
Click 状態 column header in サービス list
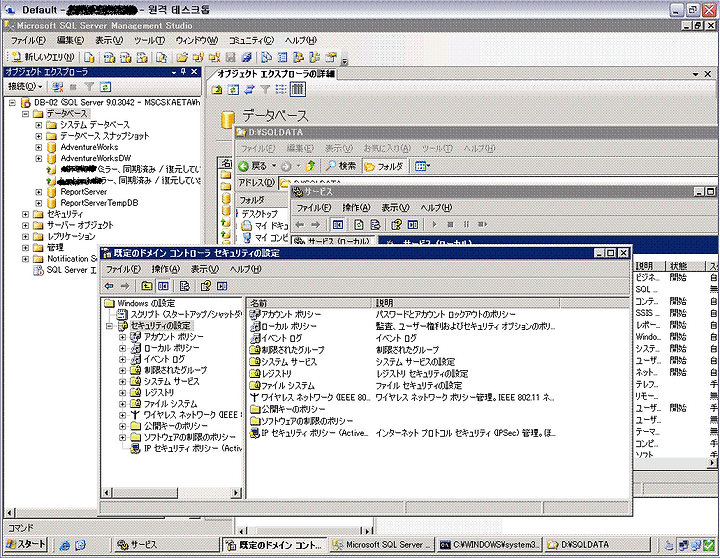pos(684,266)
